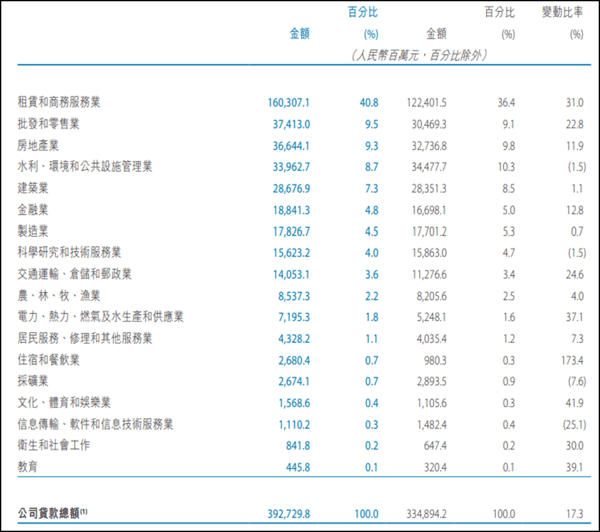Select the 批發和零售業 row label

54,123
